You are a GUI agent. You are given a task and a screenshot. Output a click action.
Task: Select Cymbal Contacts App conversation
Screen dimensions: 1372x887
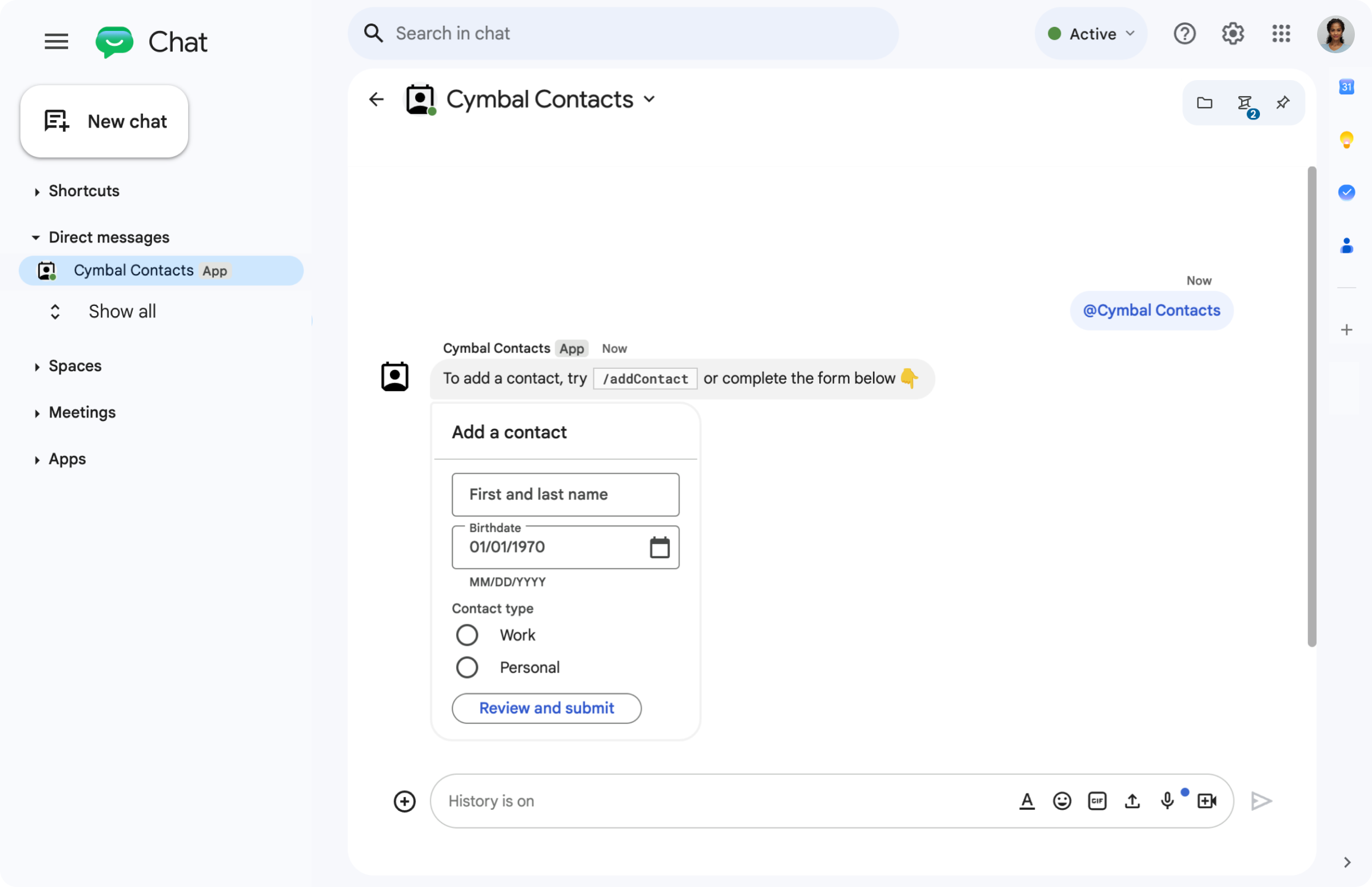[161, 271]
